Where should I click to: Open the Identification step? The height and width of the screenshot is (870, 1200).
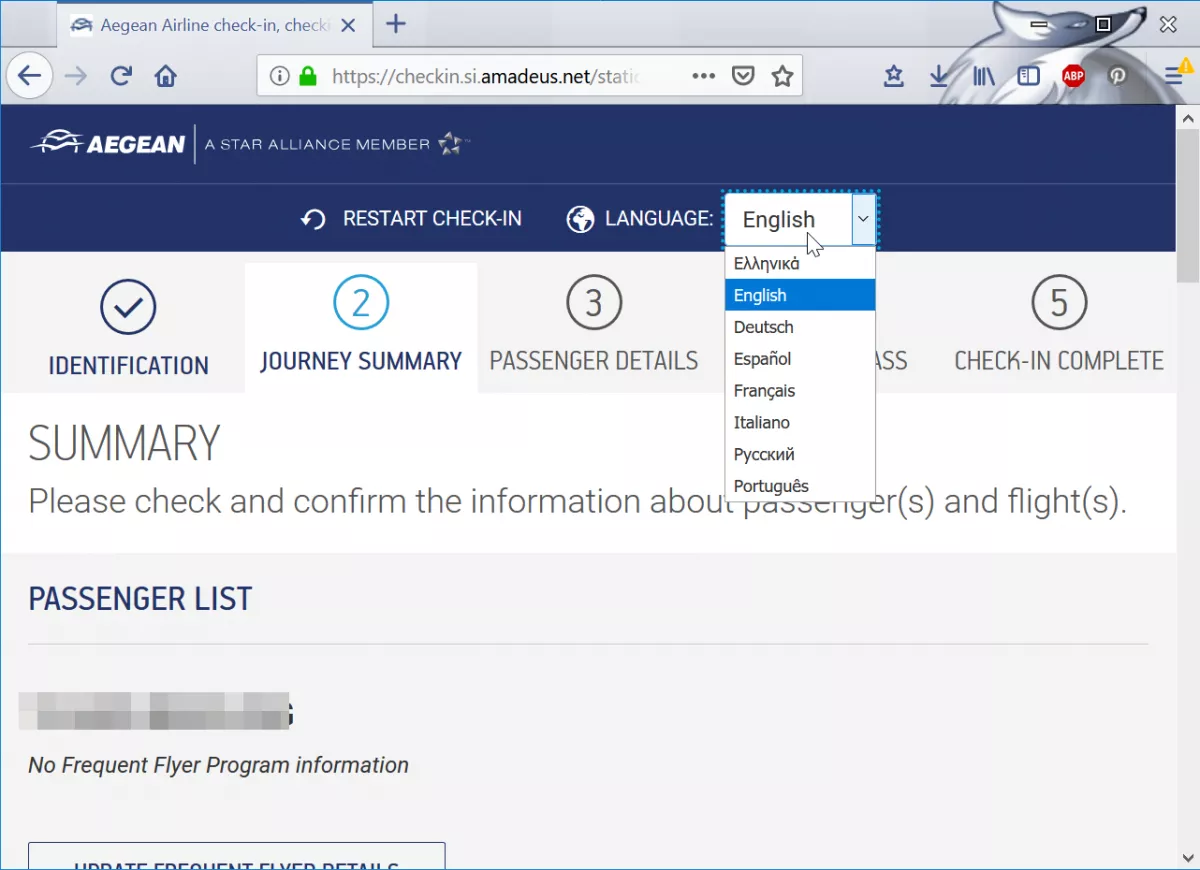tap(128, 328)
